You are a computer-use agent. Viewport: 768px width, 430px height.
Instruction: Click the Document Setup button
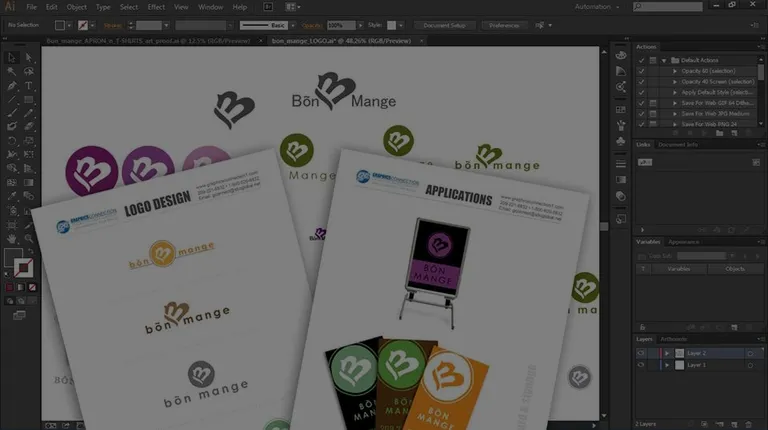click(444, 24)
